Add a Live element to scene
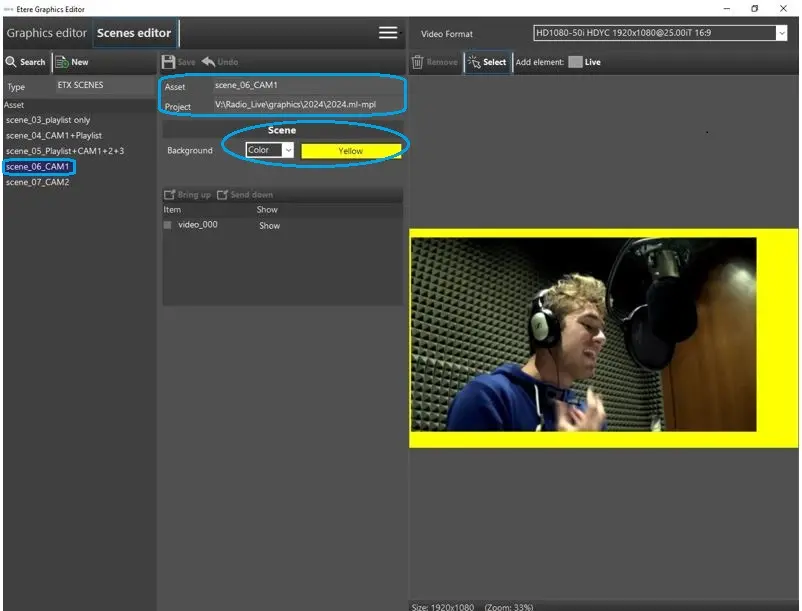The height and width of the screenshot is (611, 802). pos(575,62)
